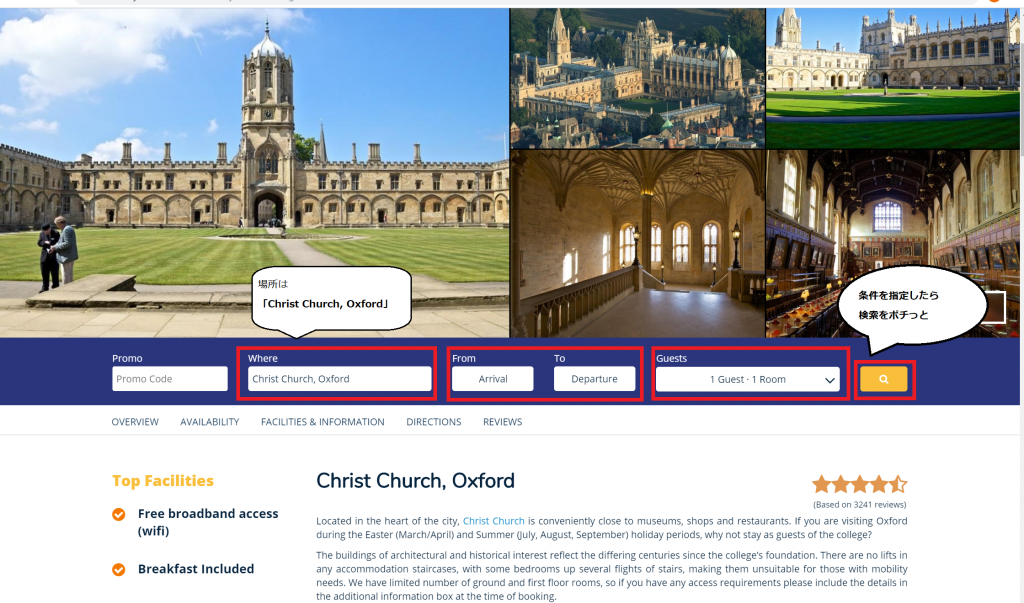Click the Top Facilities heading

[x=163, y=481]
